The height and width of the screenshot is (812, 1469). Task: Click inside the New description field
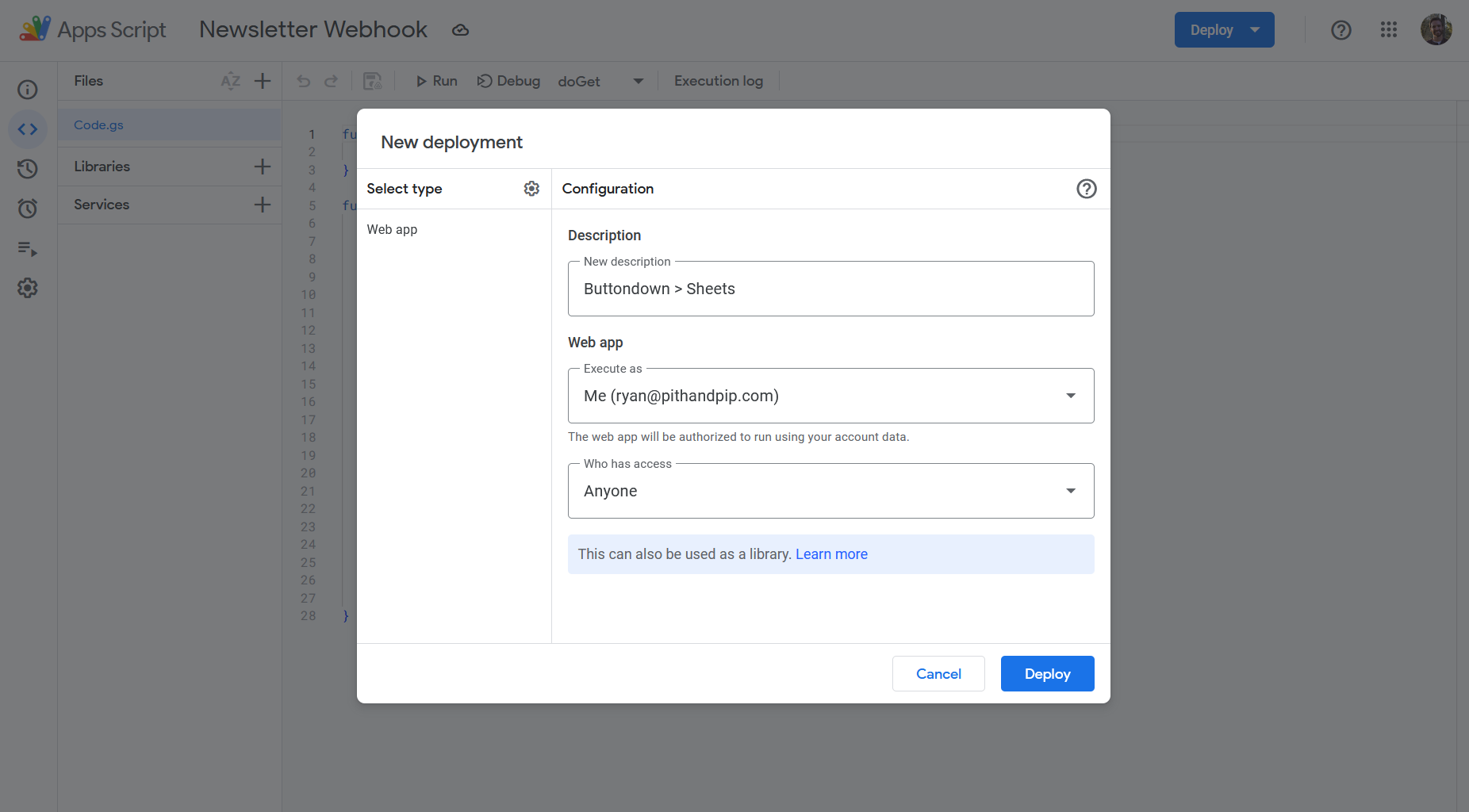[x=830, y=289]
